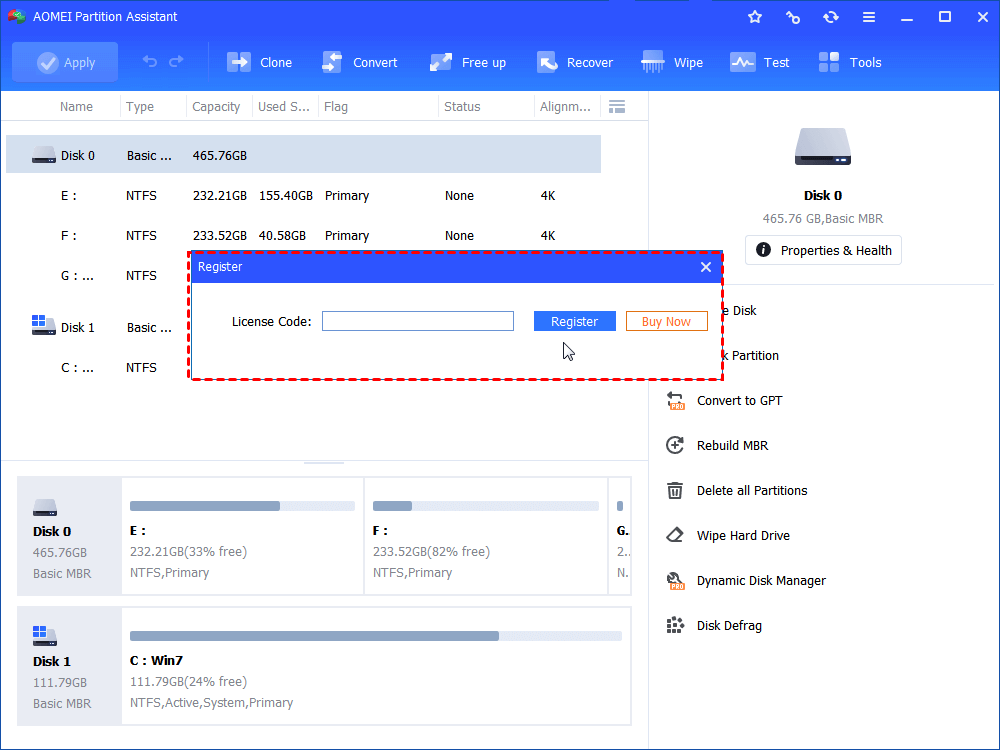This screenshot has height=750, width=1000.
Task: Click the star favorite icon in title bar
Action: click(755, 17)
